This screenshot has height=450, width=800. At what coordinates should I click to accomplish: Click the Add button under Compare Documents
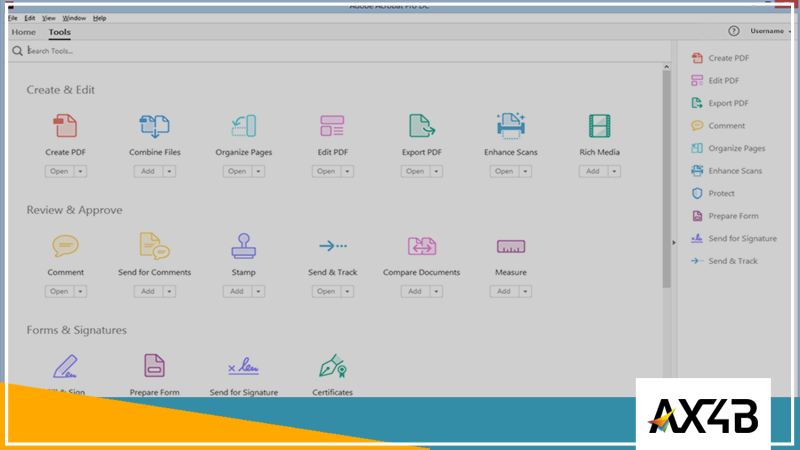coord(415,291)
